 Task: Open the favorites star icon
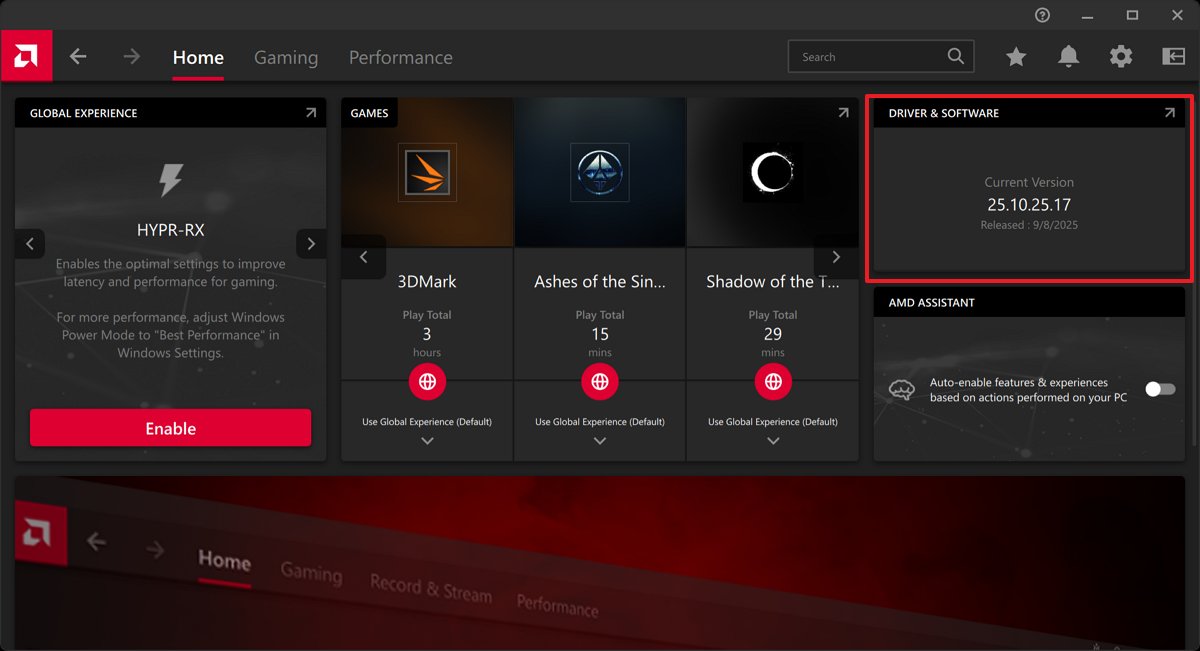point(1016,57)
